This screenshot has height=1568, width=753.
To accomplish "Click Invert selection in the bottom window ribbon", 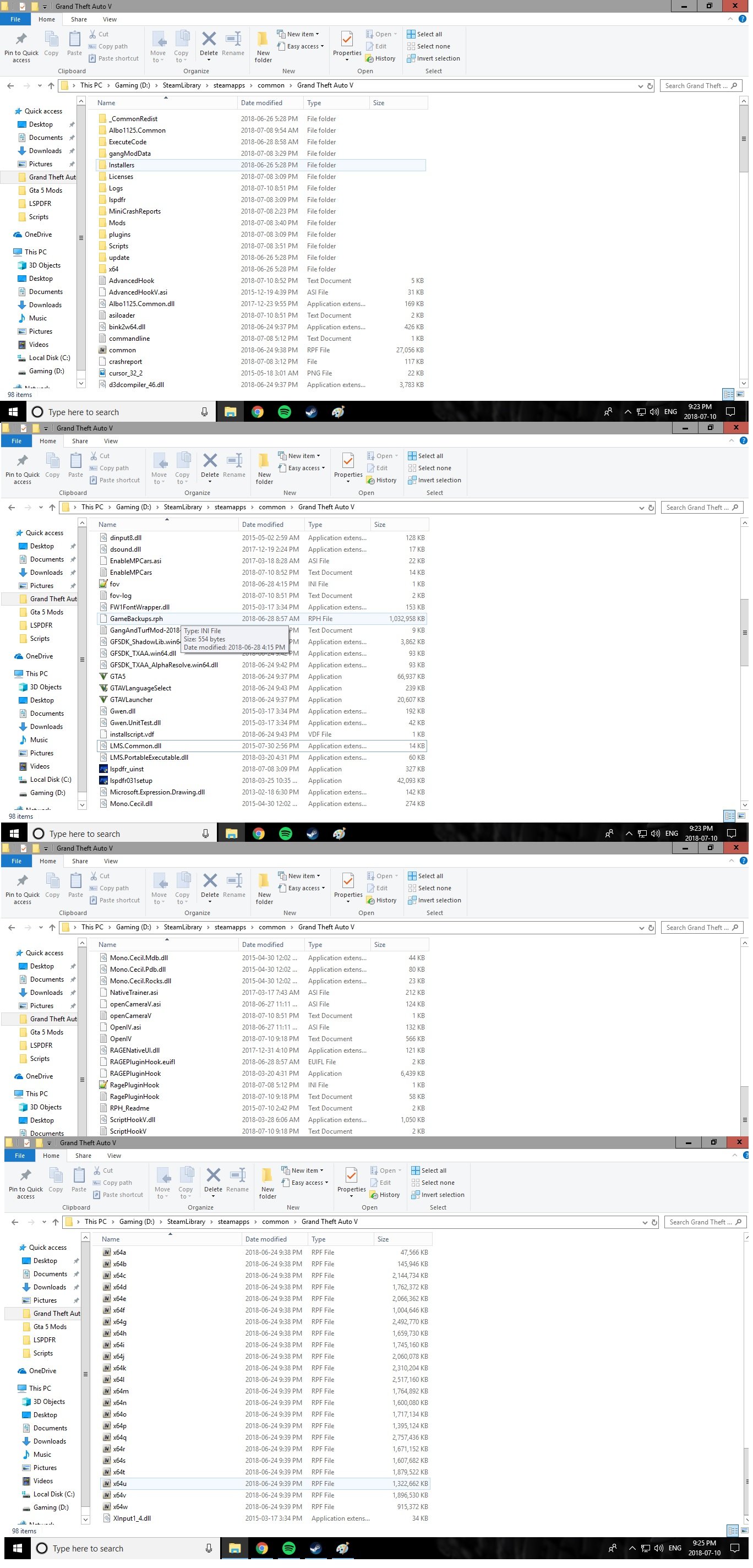I will tap(438, 1195).
